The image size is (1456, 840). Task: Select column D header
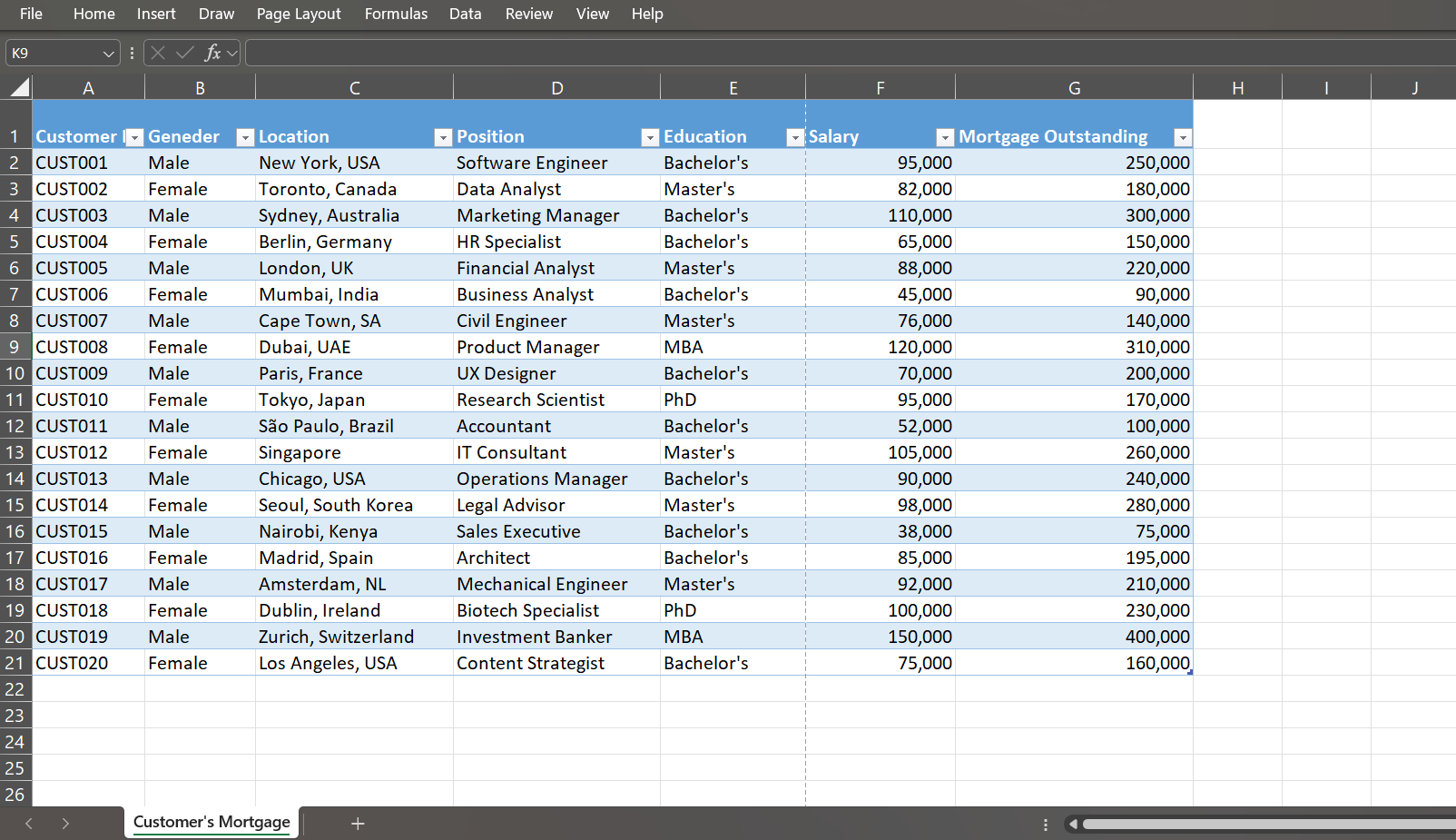[x=556, y=88]
